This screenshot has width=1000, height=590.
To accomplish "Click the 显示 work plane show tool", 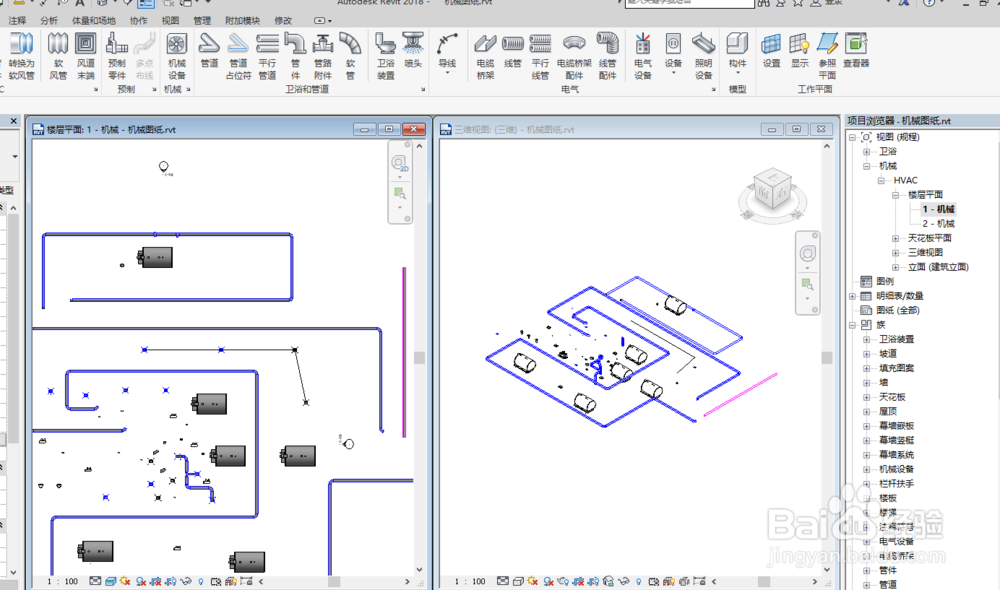I will point(800,50).
